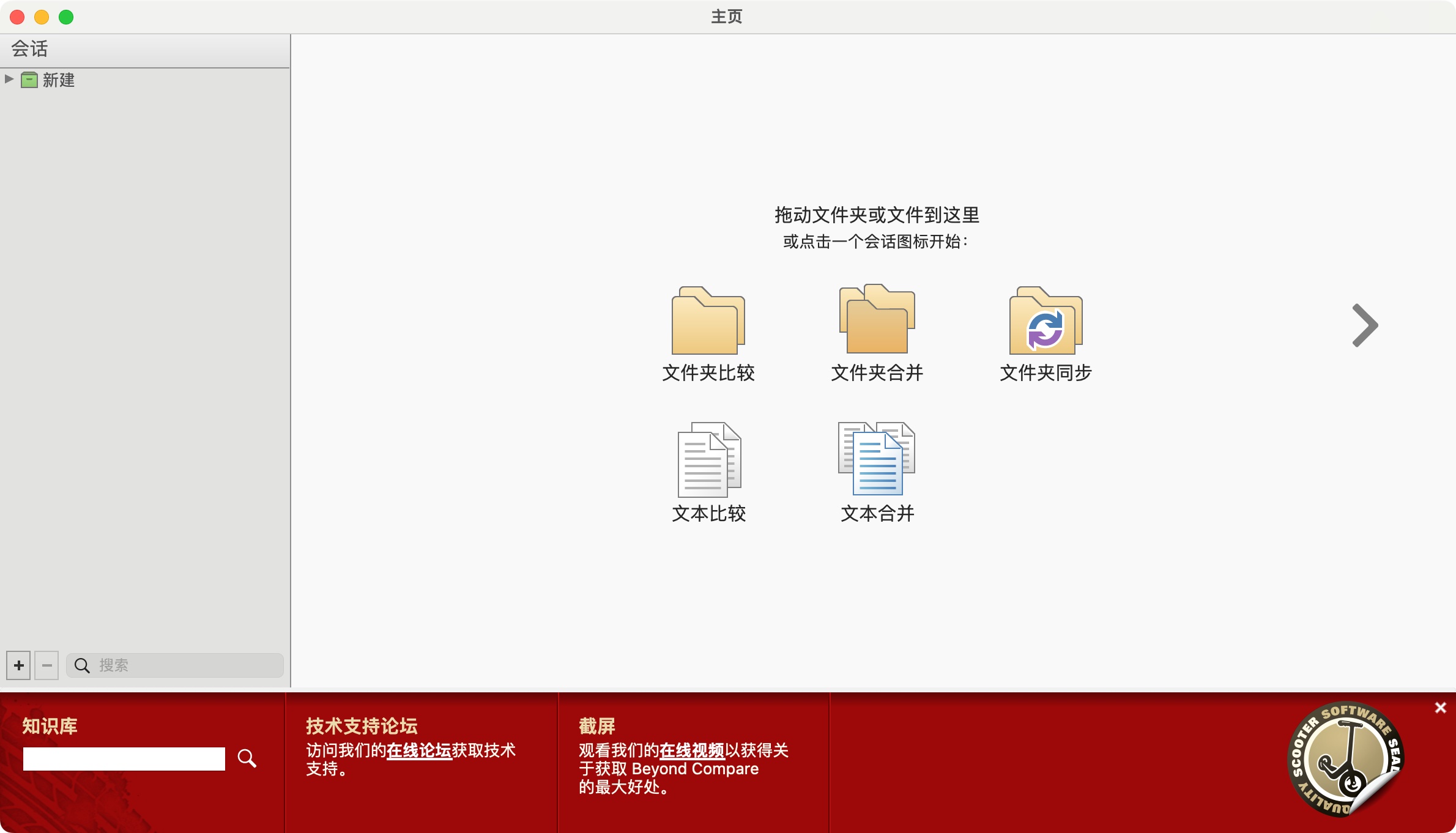This screenshot has height=833, width=1456.
Task: Click the 新建 session icon in sidebar
Action: (29, 80)
